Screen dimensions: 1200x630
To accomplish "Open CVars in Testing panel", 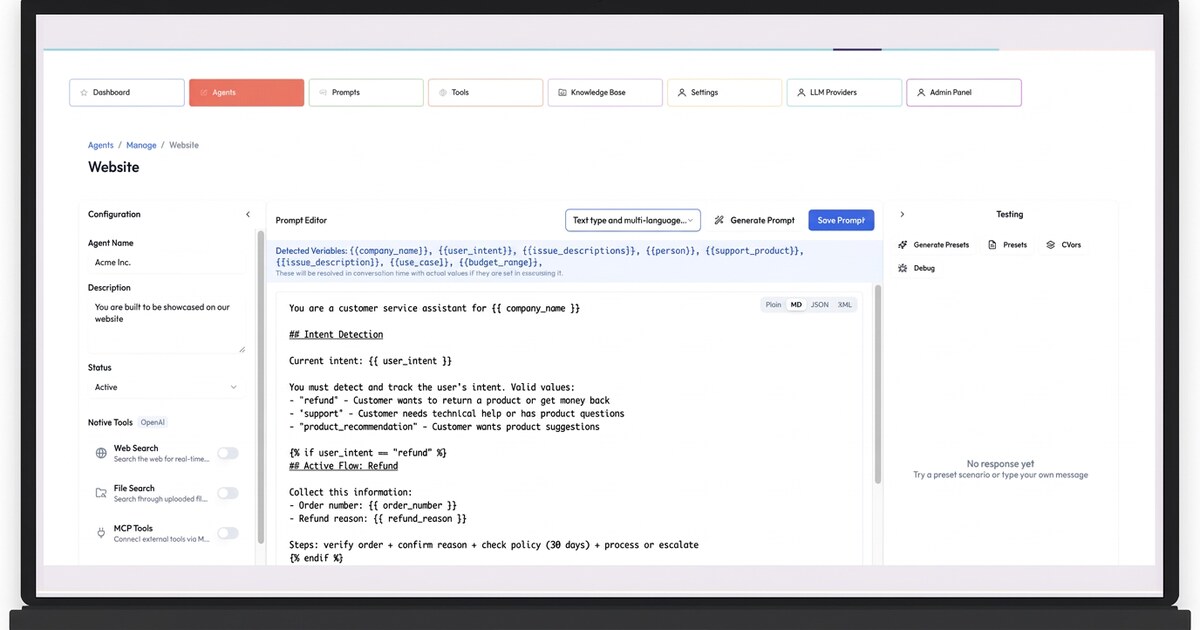I will (1063, 245).
